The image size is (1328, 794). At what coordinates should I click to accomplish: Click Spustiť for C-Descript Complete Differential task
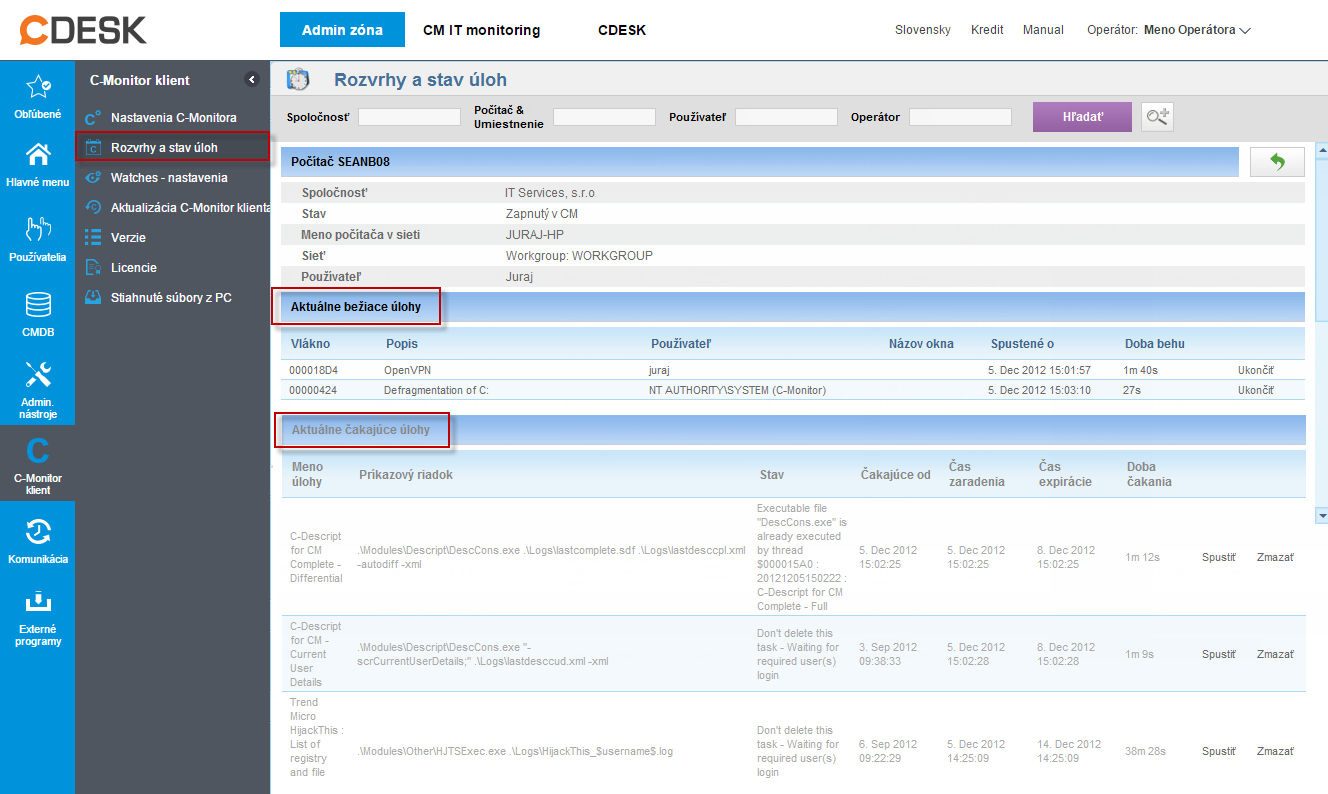tap(1219, 557)
